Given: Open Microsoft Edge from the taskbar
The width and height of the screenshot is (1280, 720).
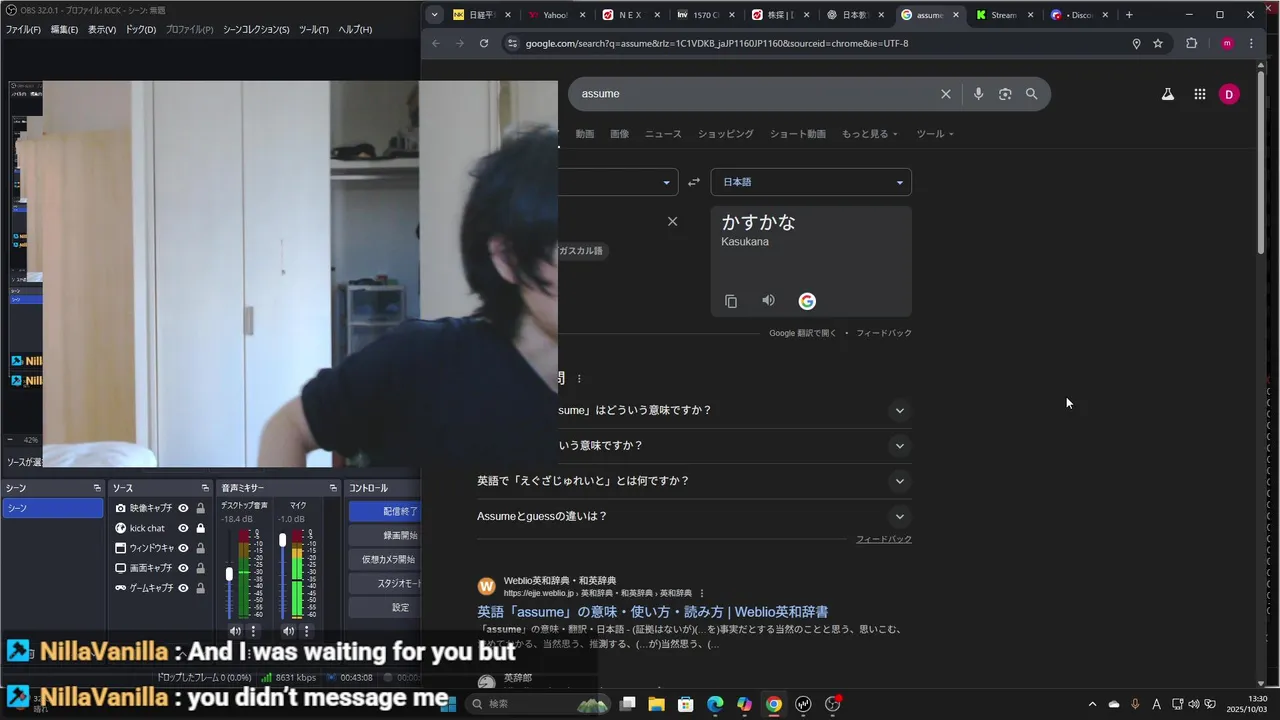Looking at the screenshot, I should pos(715,704).
